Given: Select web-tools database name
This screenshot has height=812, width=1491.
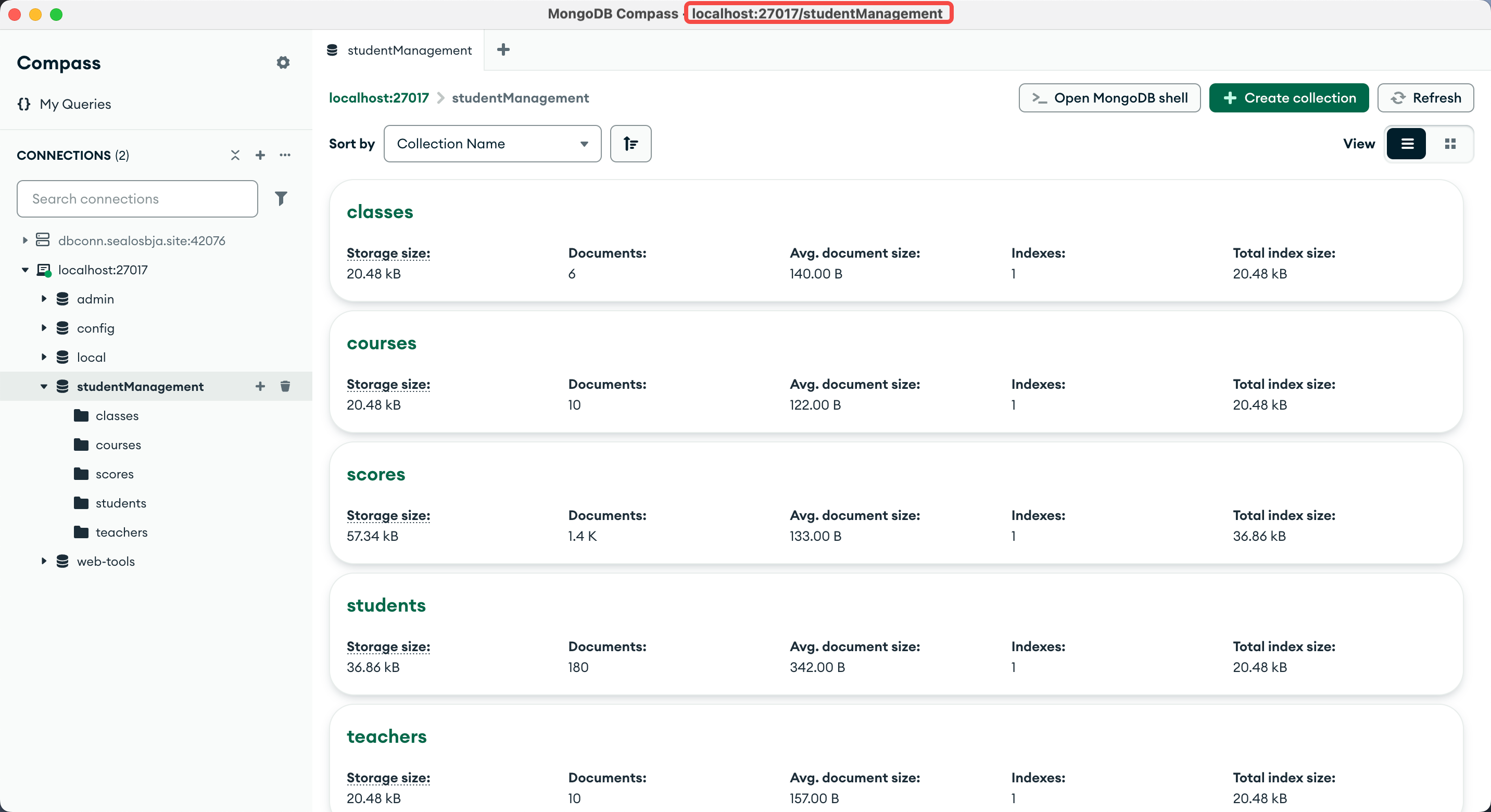Looking at the screenshot, I should click(106, 561).
